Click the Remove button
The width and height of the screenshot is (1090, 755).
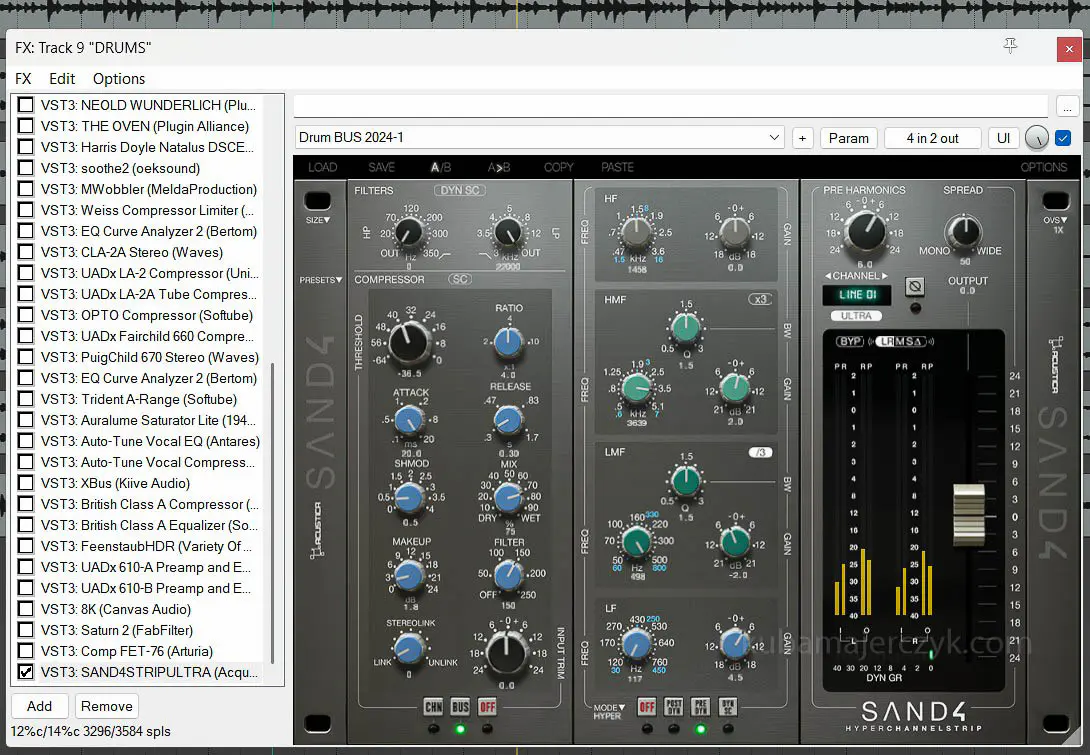click(107, 706)
